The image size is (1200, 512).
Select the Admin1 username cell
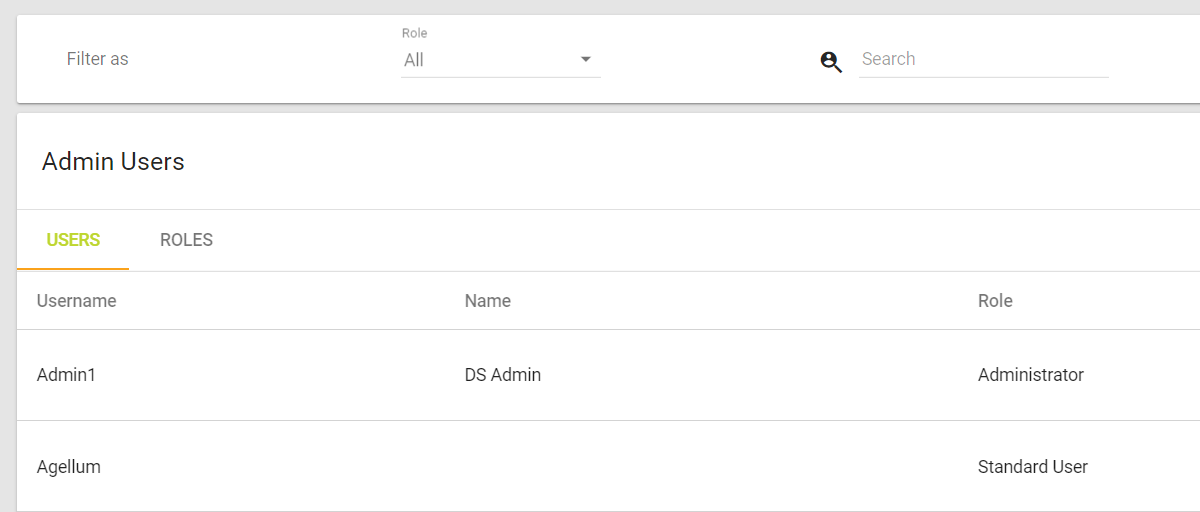(x=66, y=375)
